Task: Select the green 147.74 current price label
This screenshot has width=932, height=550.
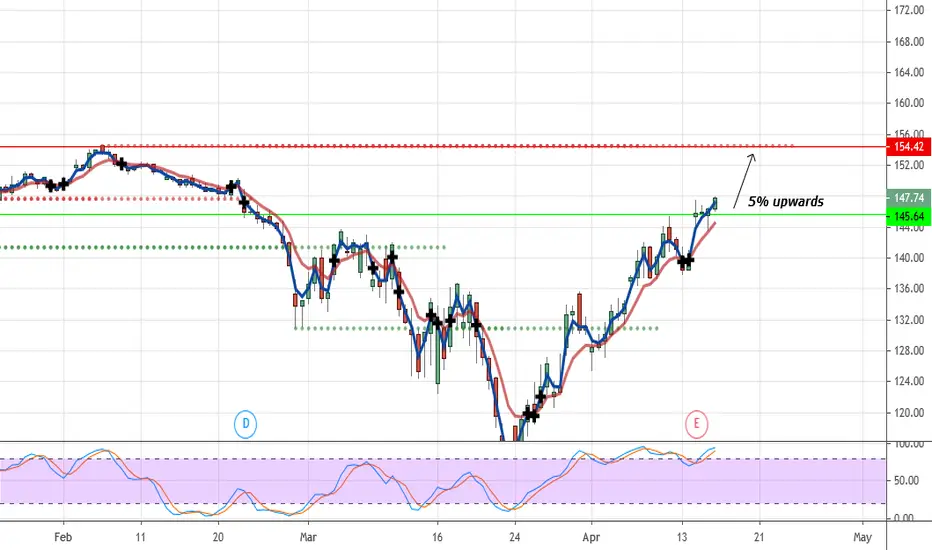Action: (908, 197)
